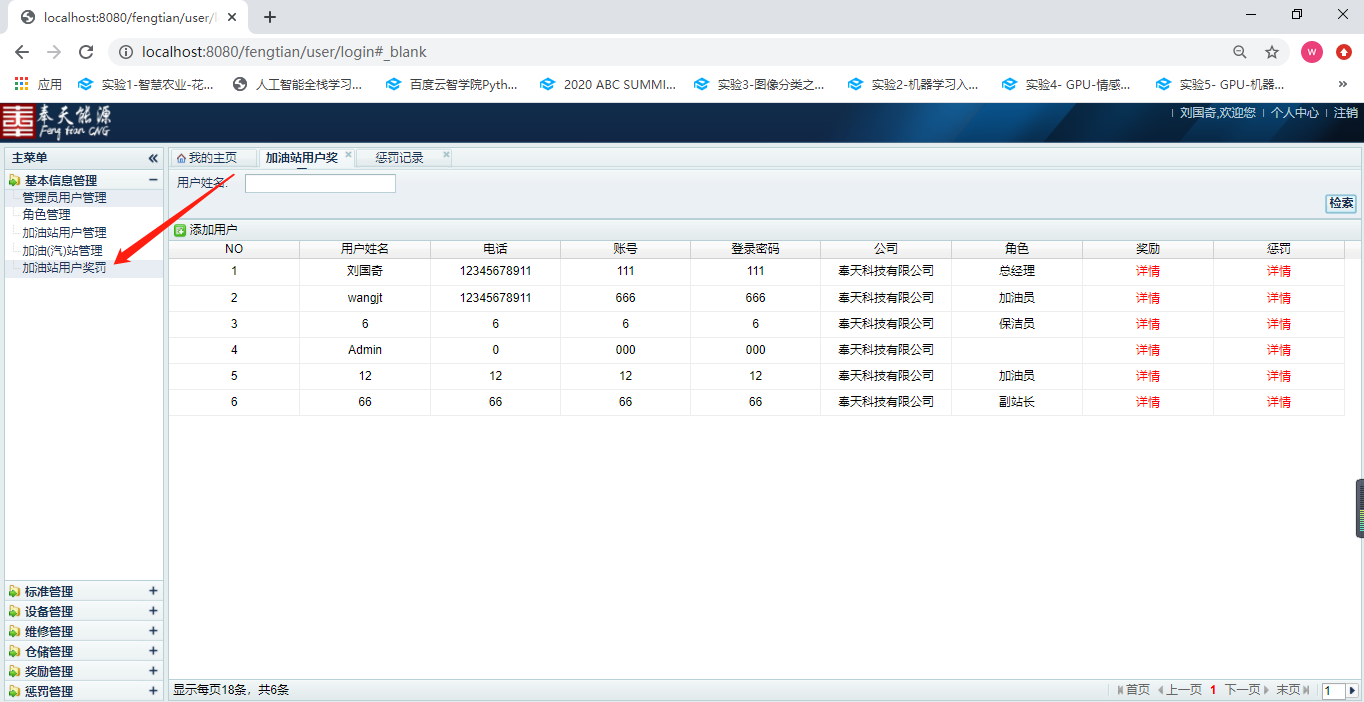Open the browser zoom magnifier icon
Screen dimensions: 1364x702
[x=1239, y=52]
